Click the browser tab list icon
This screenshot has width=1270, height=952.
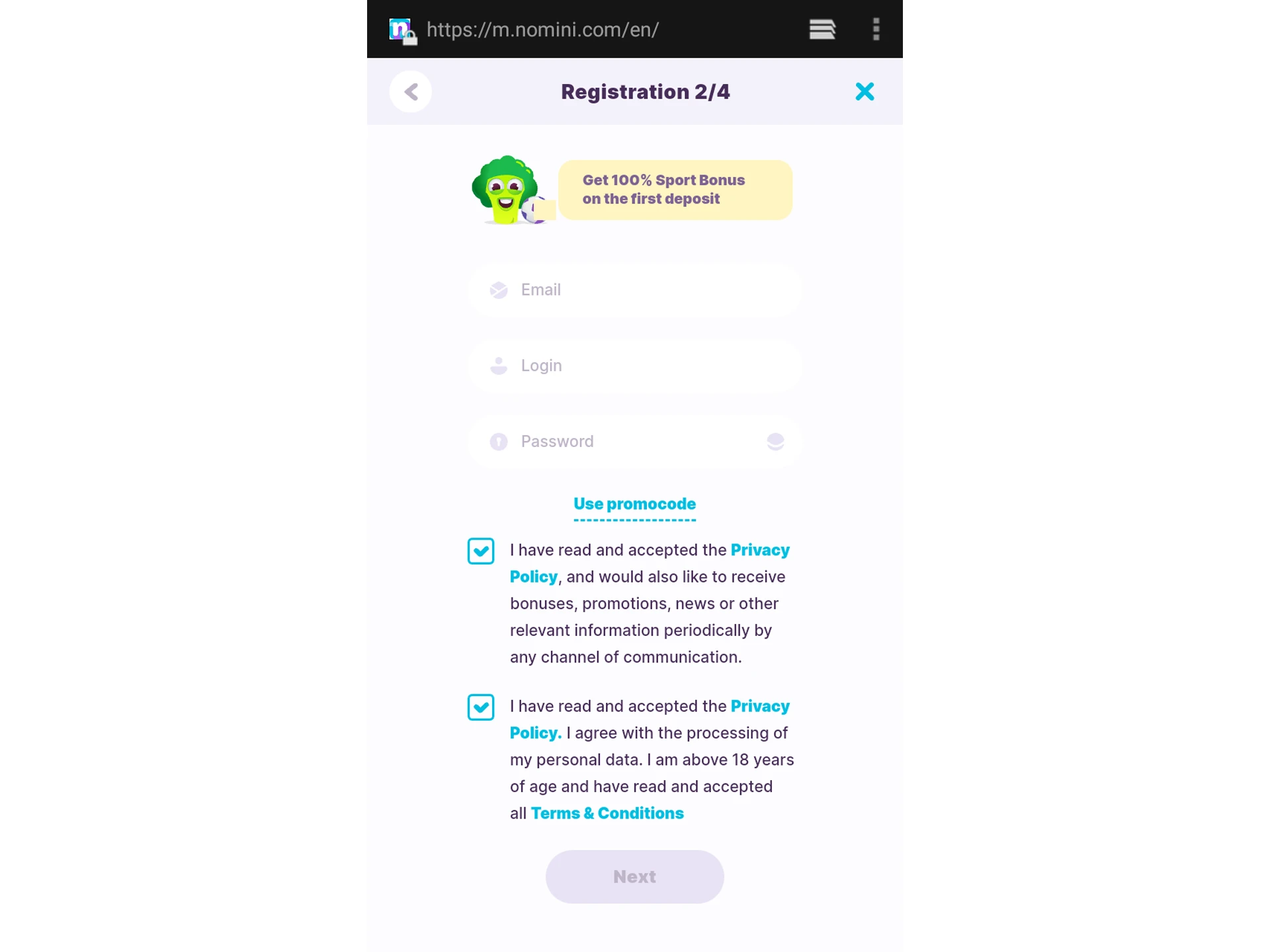822,28
